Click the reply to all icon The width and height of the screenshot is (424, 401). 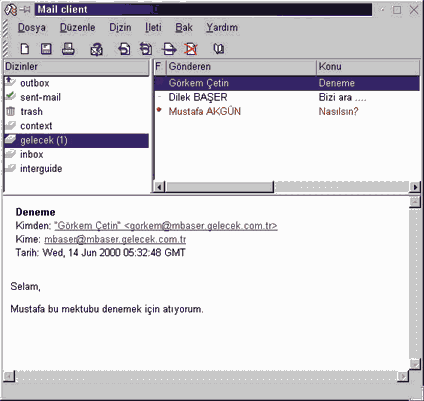[146, 49]
